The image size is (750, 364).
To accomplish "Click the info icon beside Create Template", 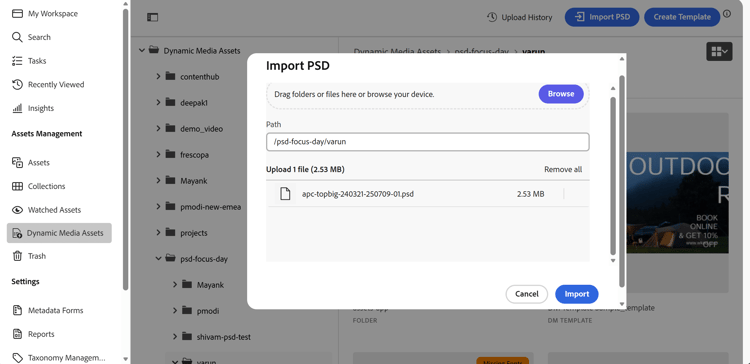I will 727,14.
